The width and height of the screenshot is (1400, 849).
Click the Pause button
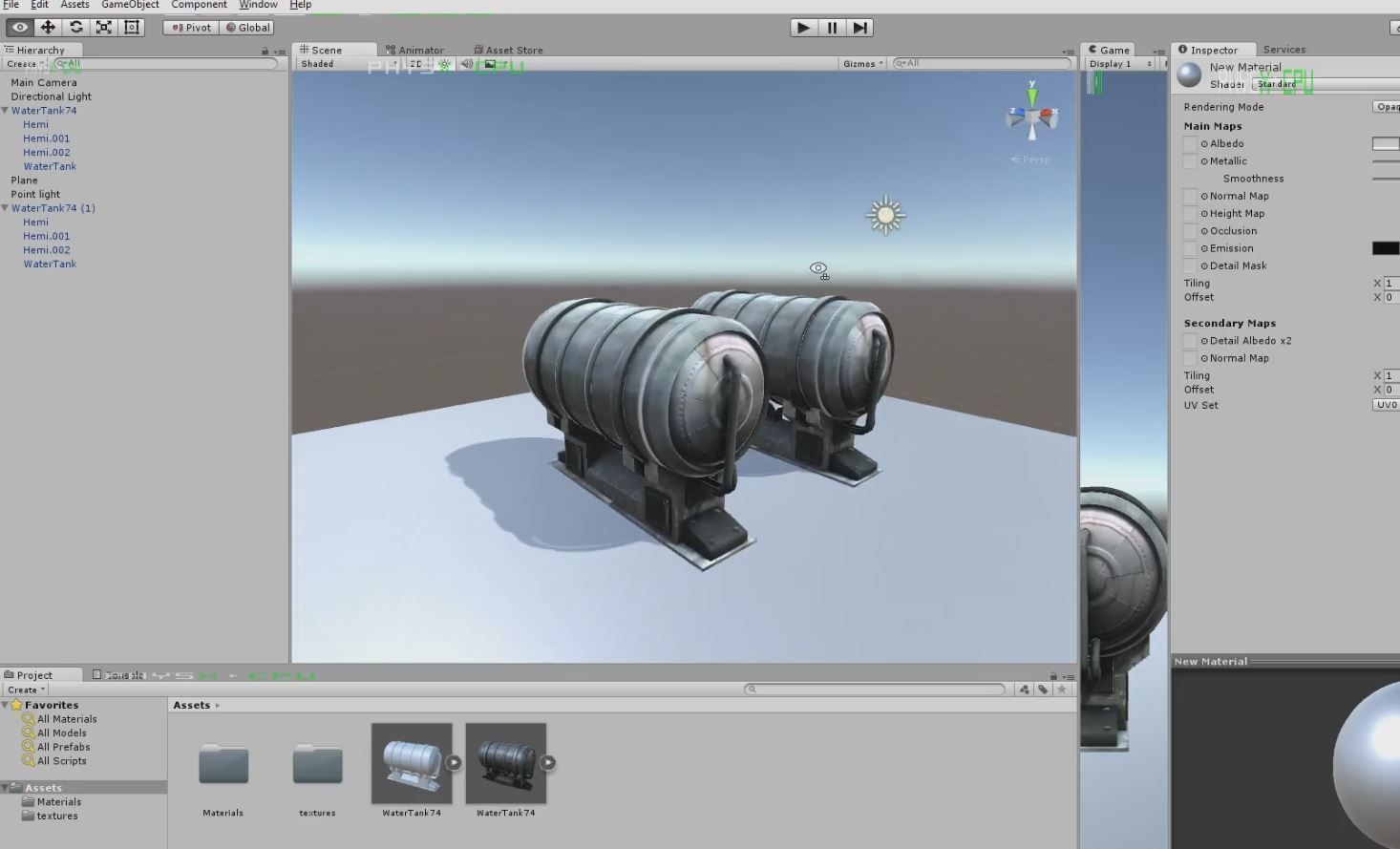tap(832, 28)
